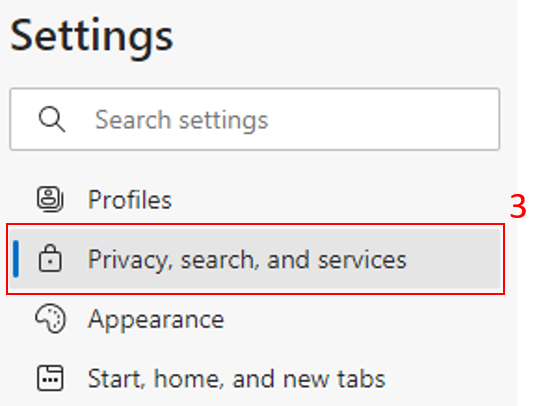
Task: Select the Appearance paint palette icon
Action: (x=50, y=318)
